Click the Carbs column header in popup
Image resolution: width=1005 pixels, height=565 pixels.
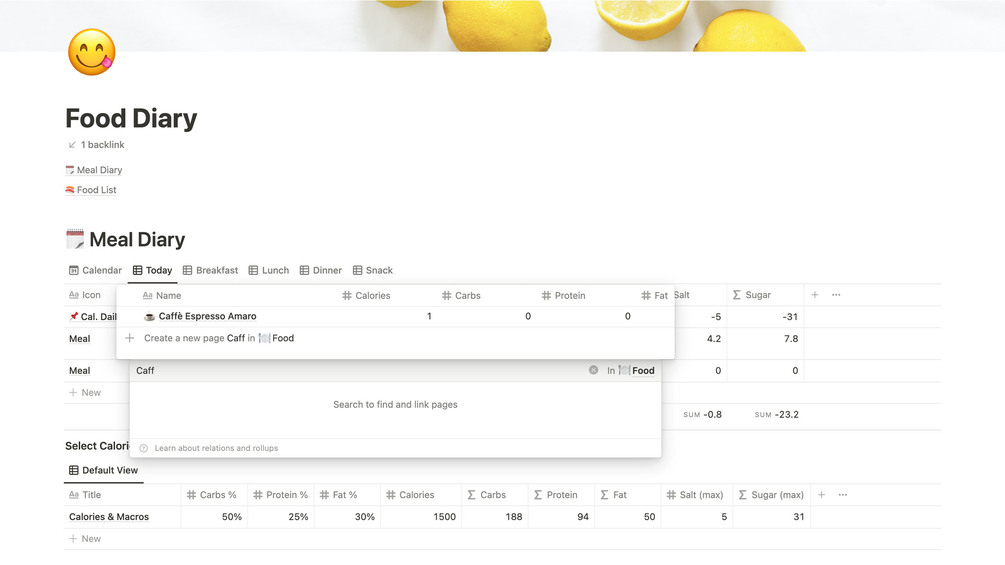[461, 295]
